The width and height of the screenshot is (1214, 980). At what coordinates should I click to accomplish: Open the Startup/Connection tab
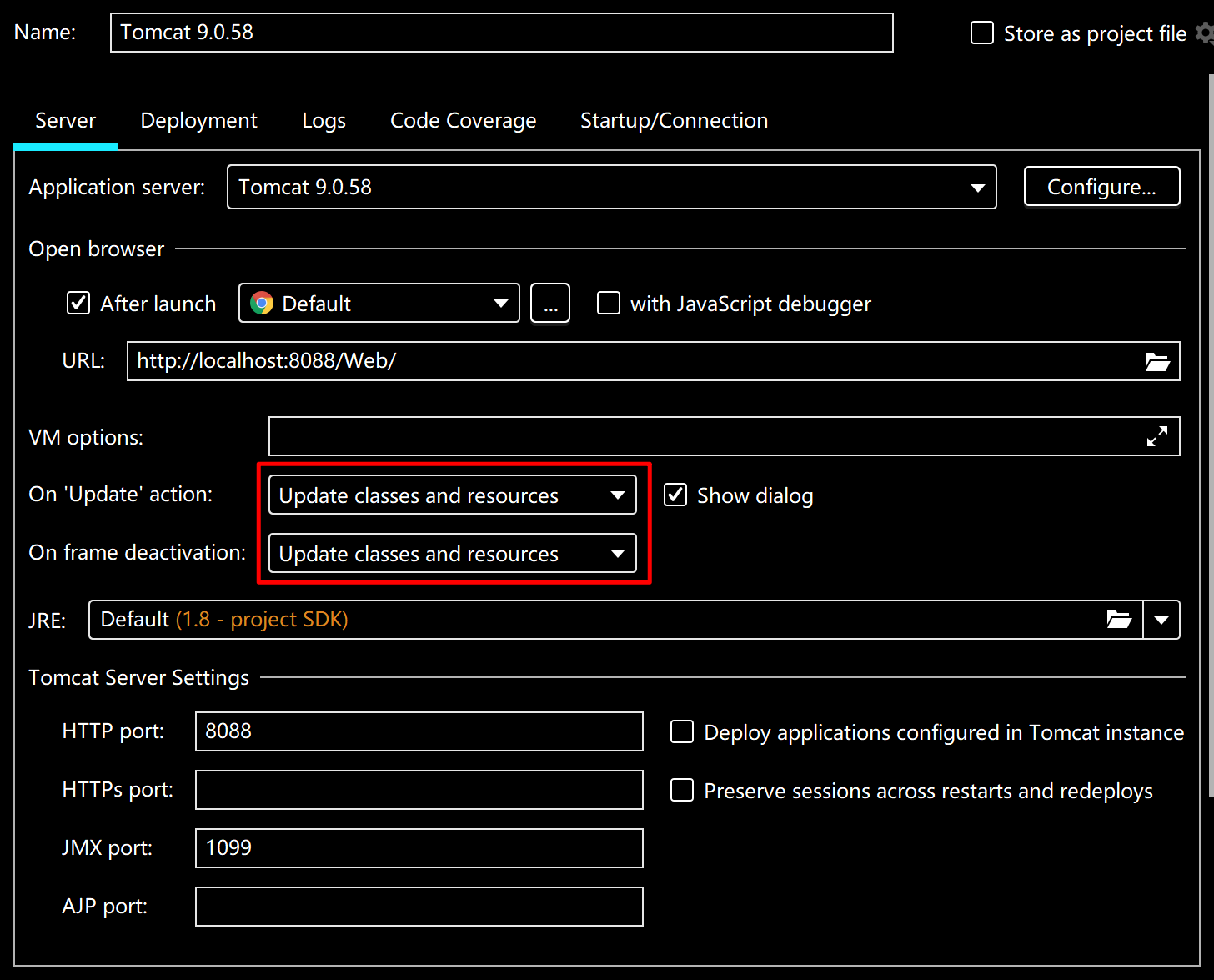674,121
